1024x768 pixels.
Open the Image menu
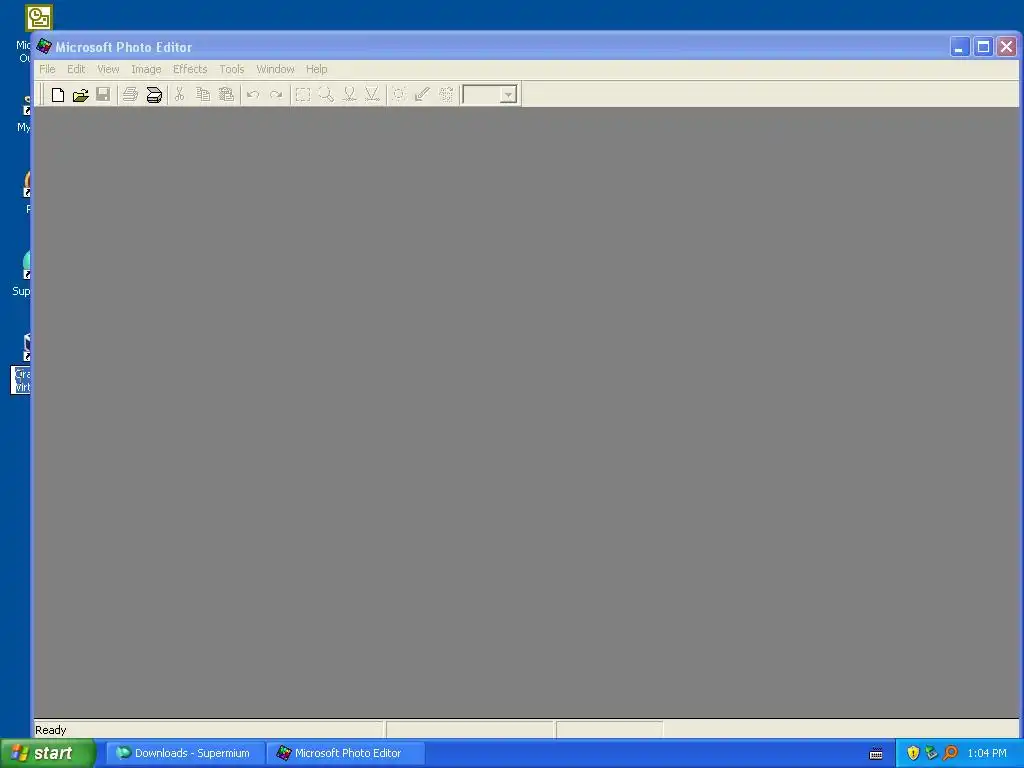146,69
